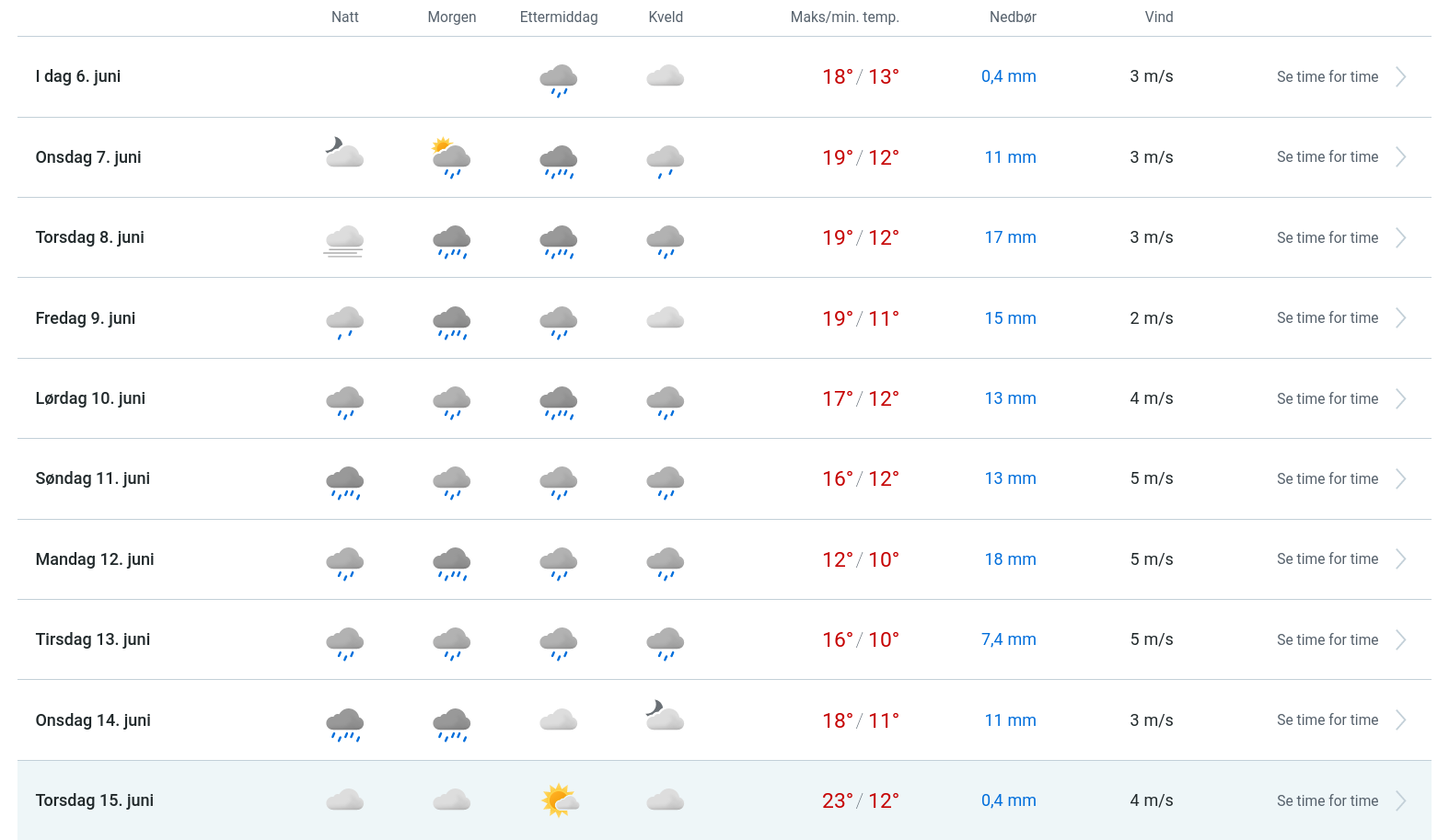
Task: Click the afternoon rain icon for I dag 6. juni
Action: 559,79
